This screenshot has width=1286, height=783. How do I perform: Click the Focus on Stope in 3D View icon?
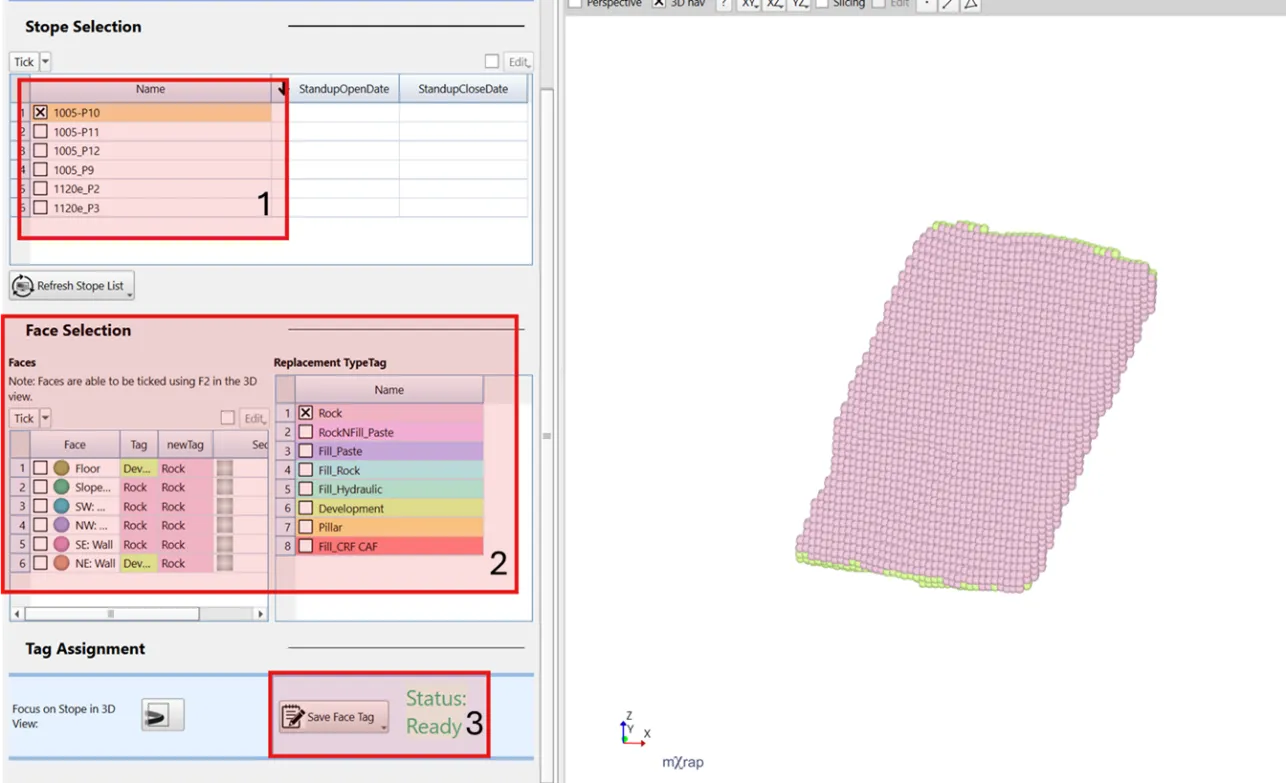(x=162, y=715)
